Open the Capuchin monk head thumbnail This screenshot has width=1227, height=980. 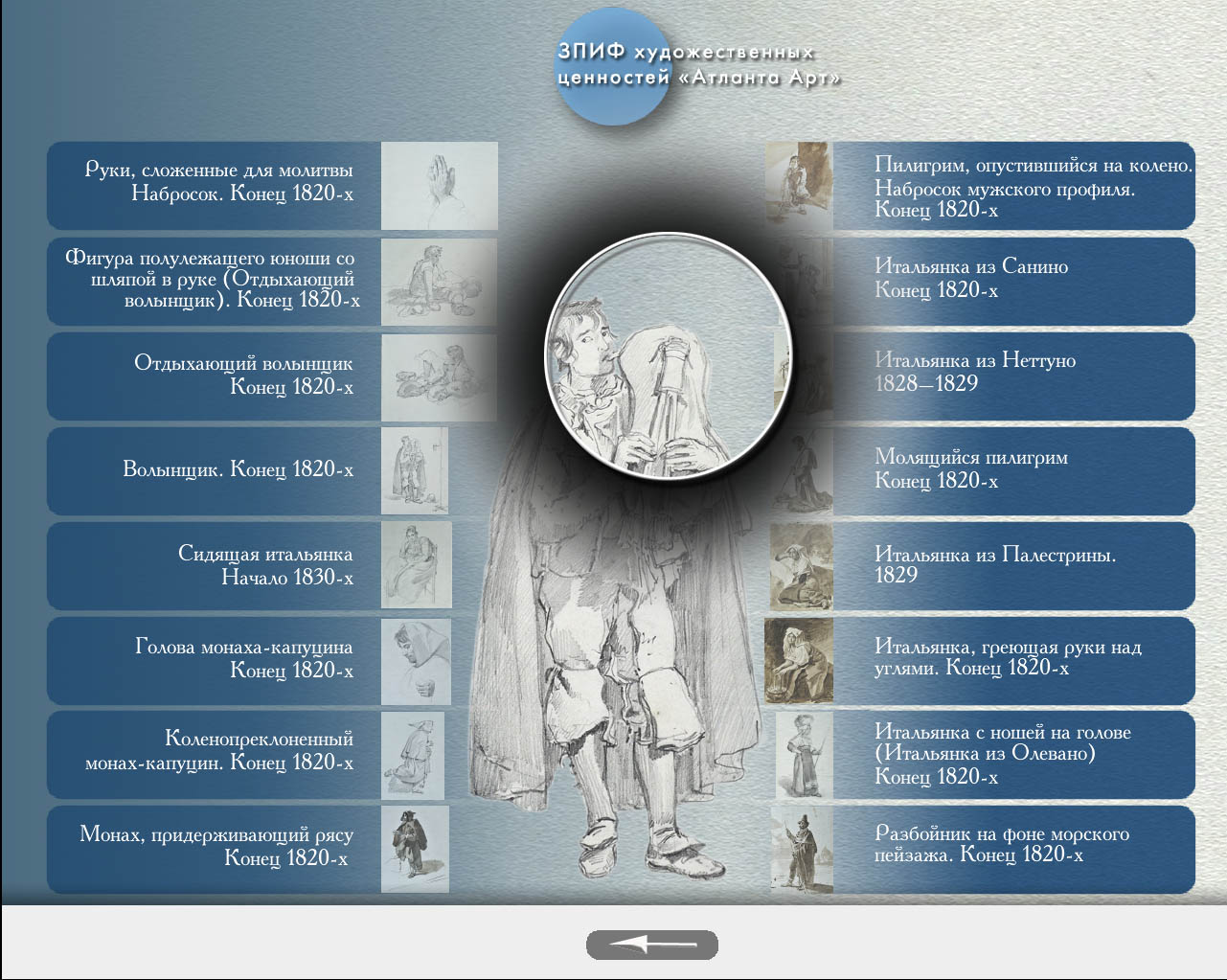point(416,661)
